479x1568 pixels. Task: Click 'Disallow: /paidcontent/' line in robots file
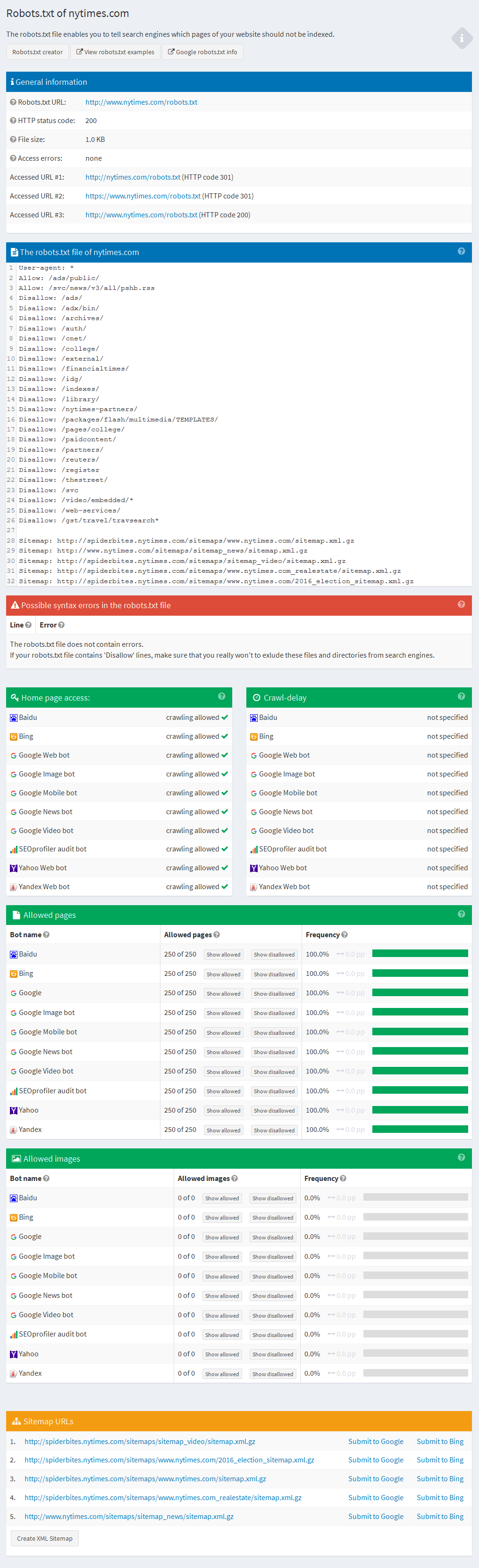pos(67,439)
